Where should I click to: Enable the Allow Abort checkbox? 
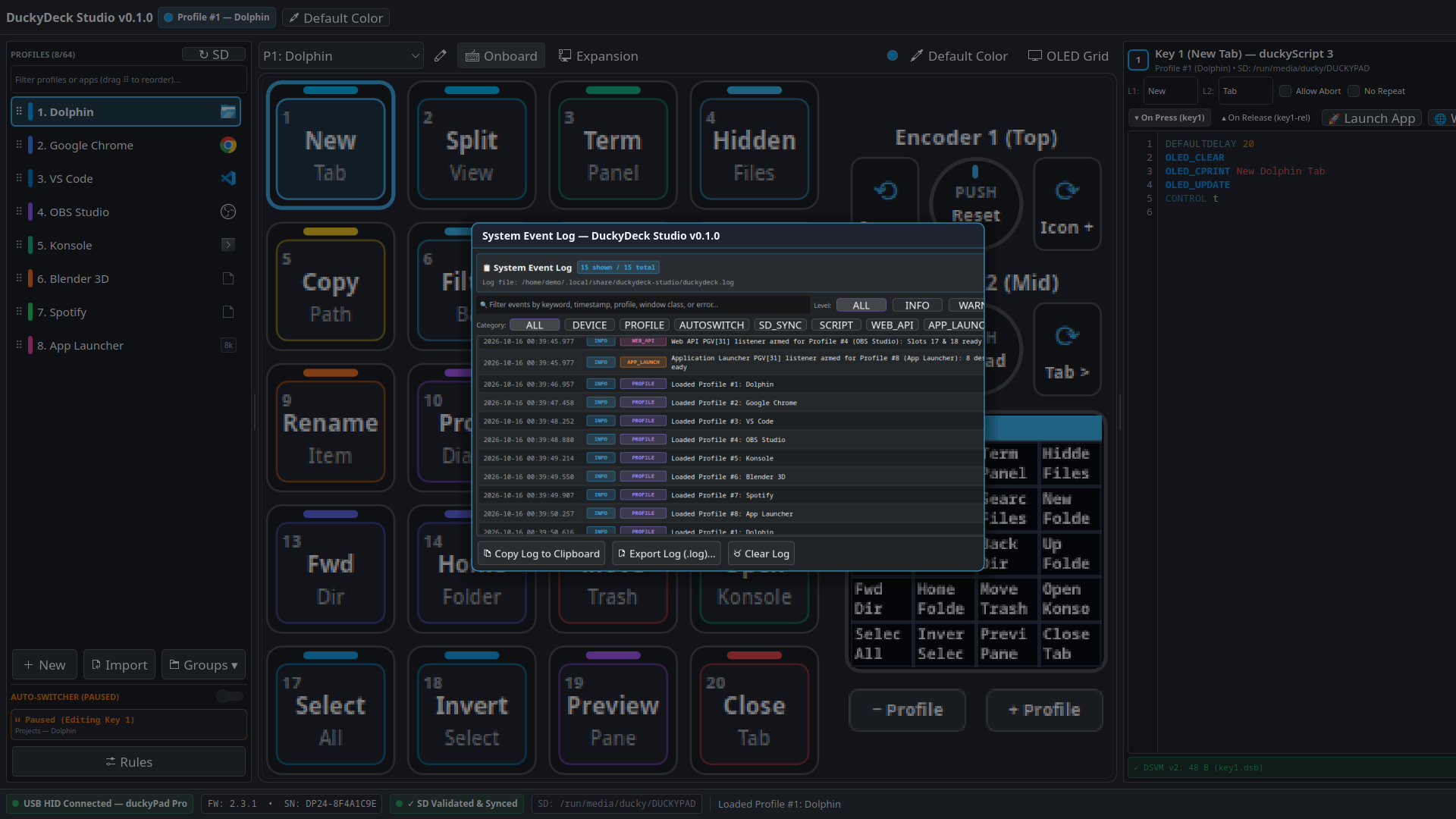[x=1285, y=91]
